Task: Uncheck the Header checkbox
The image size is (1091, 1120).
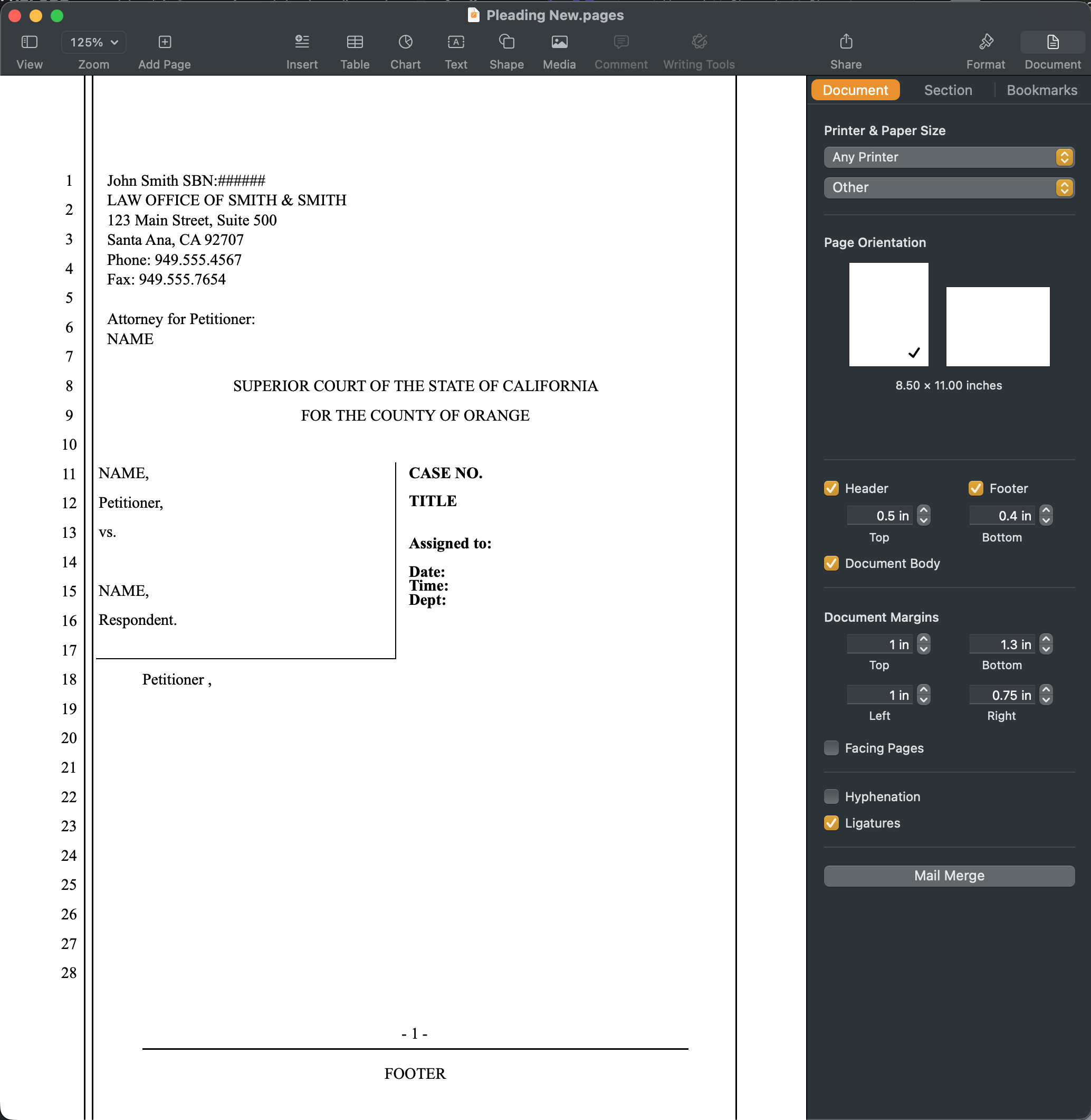Action: click(x=831, y=488)
